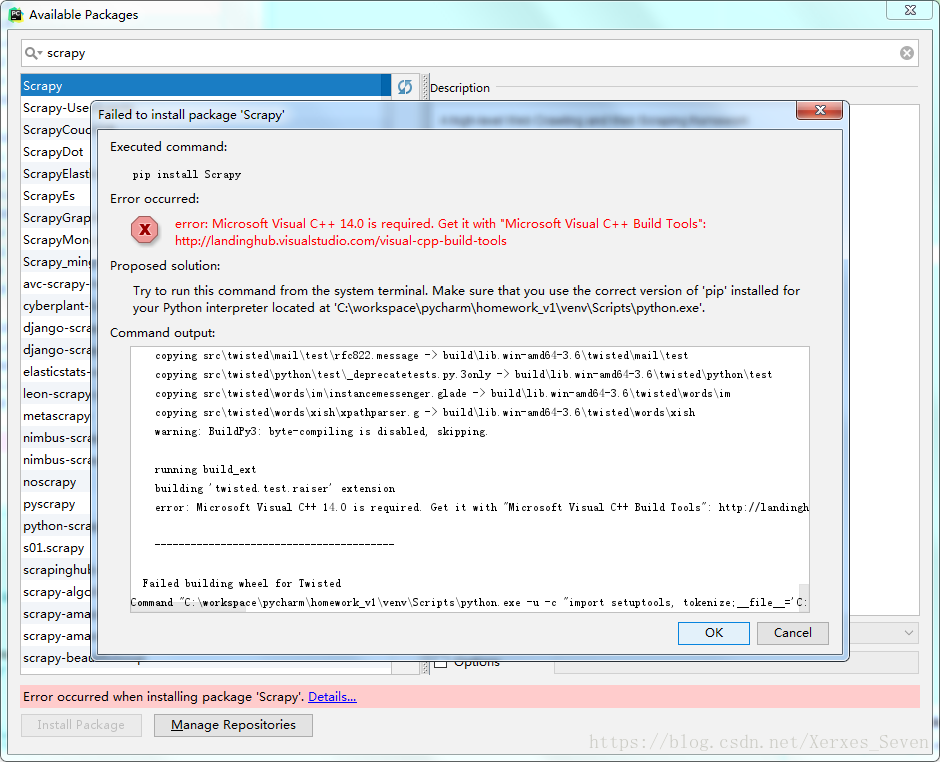
Task: Select ScrapyElast entry in package list
Action: click(56, 174)
